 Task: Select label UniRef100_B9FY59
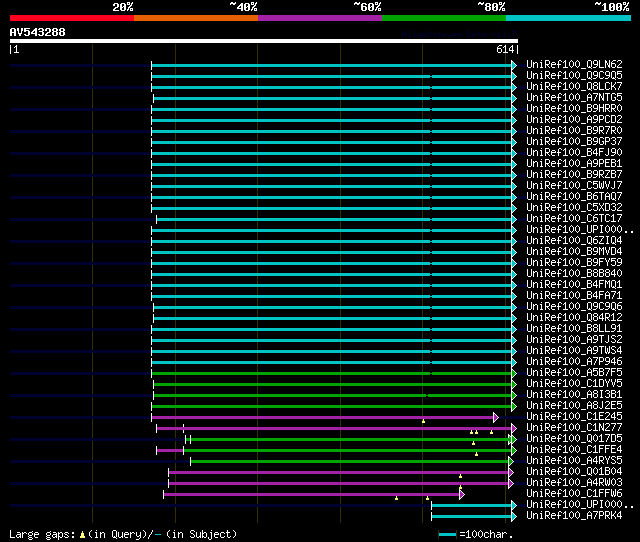point(574,263)
